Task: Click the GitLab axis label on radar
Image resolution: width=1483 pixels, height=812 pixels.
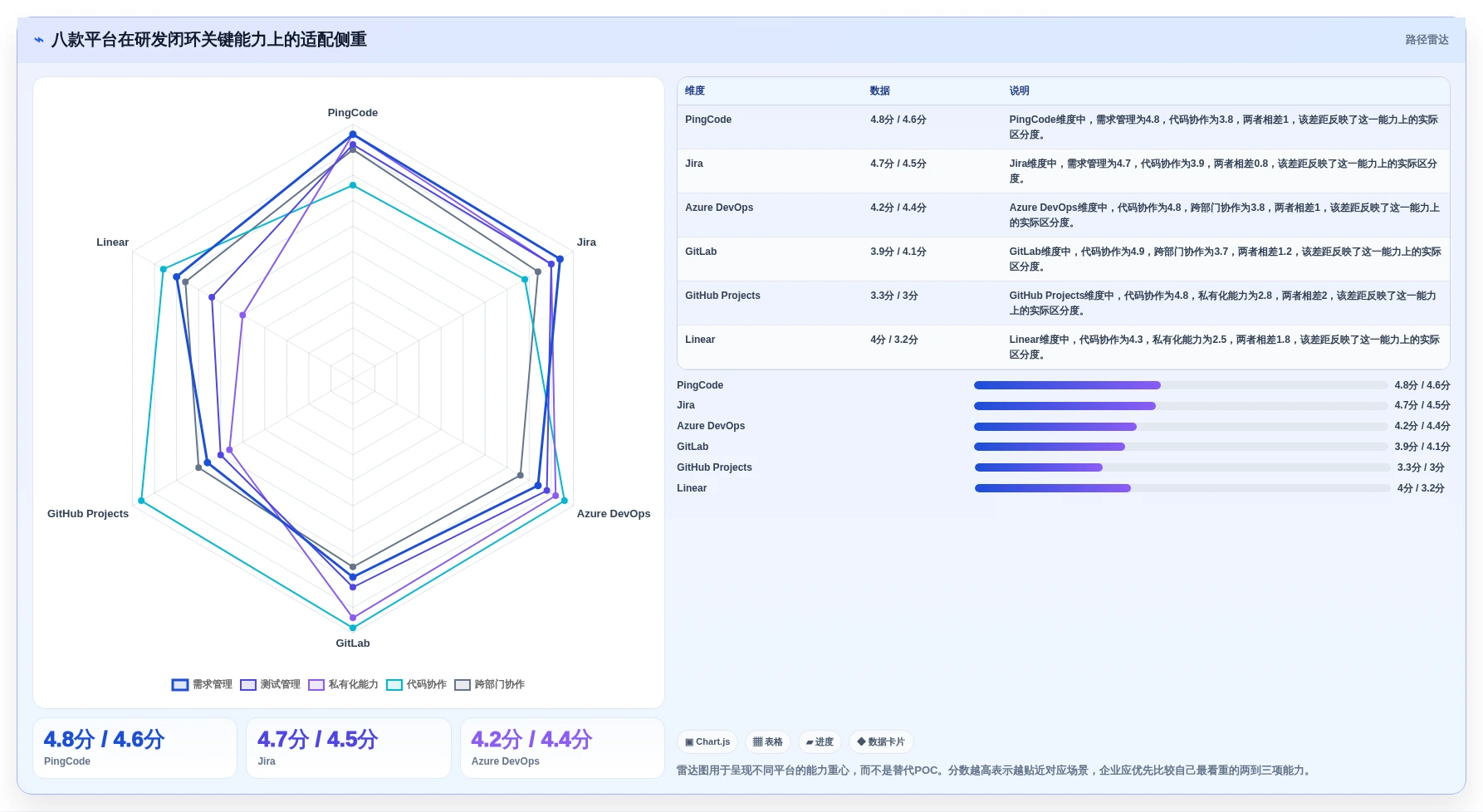Action: 353,643
